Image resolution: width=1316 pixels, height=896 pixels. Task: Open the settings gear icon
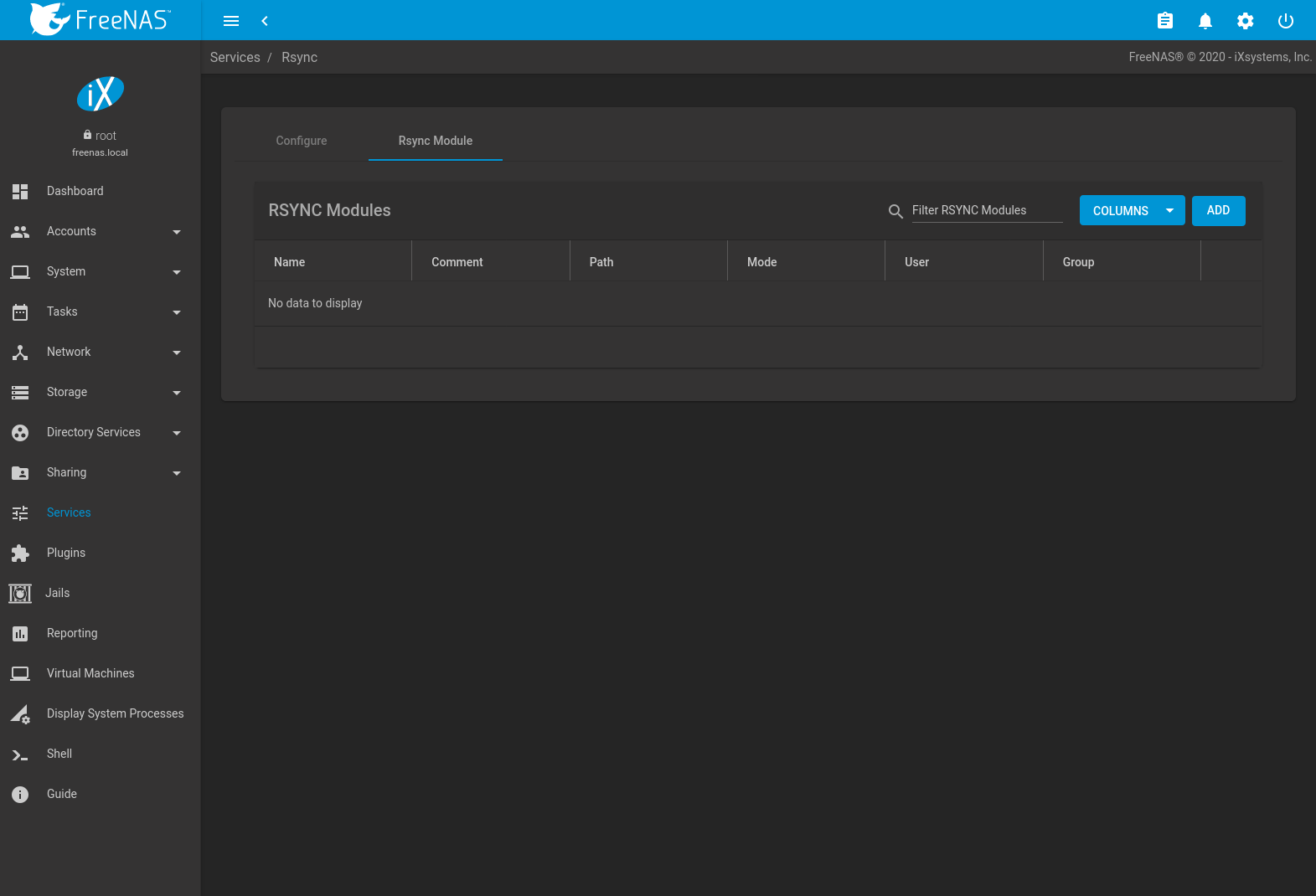1245,21
